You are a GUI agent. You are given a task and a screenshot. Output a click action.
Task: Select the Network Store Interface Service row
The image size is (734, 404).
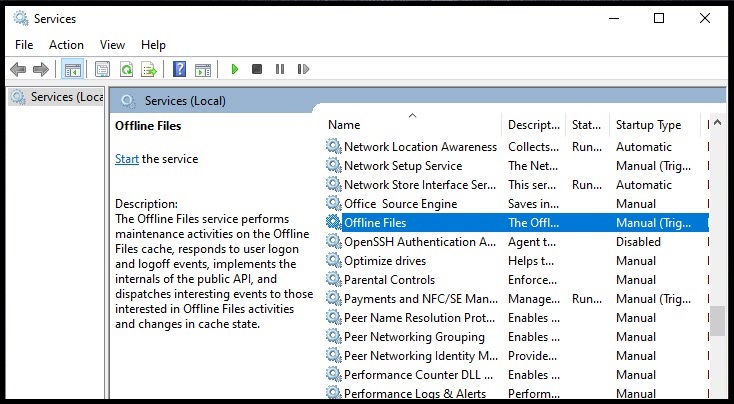pos(517,184)
